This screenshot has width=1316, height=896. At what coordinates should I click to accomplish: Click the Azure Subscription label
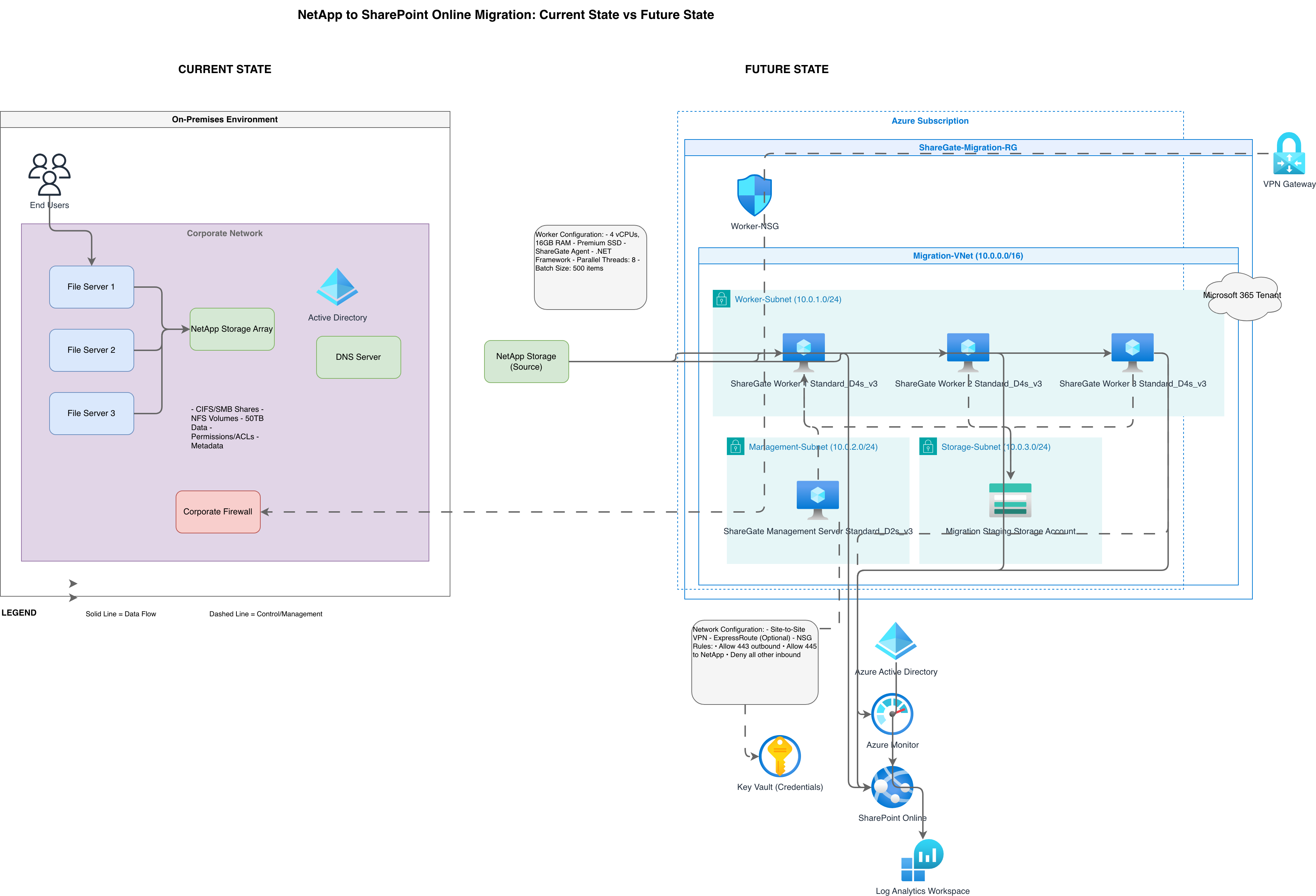click(930, 121)
